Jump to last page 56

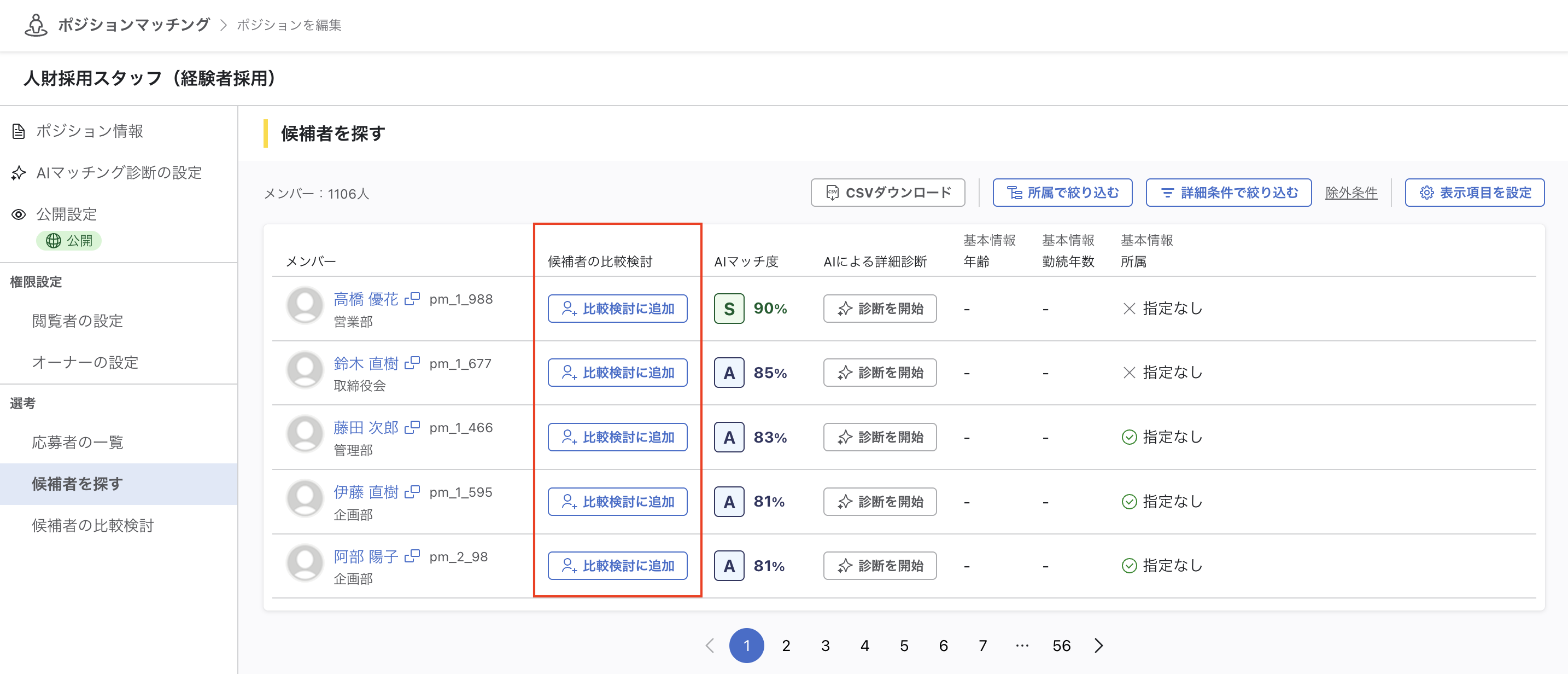click(1061, 646)
